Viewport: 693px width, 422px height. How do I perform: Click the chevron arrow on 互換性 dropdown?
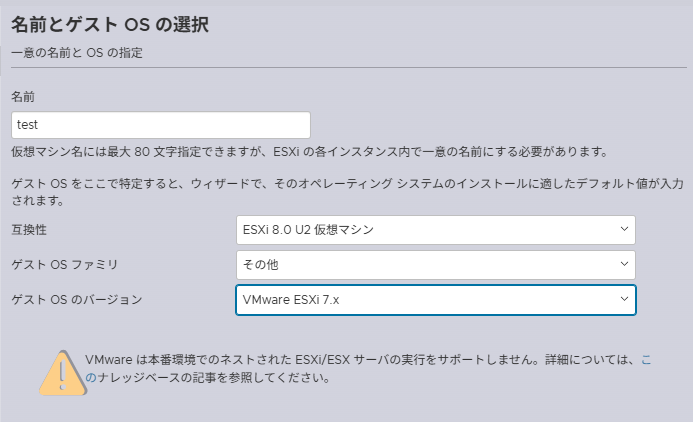[x=624, y=229]
